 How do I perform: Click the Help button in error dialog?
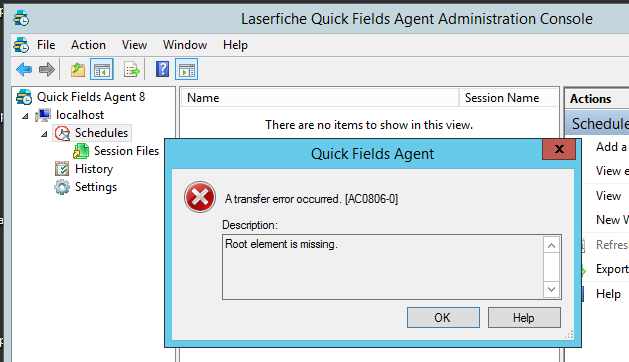[x=524, y=318]
